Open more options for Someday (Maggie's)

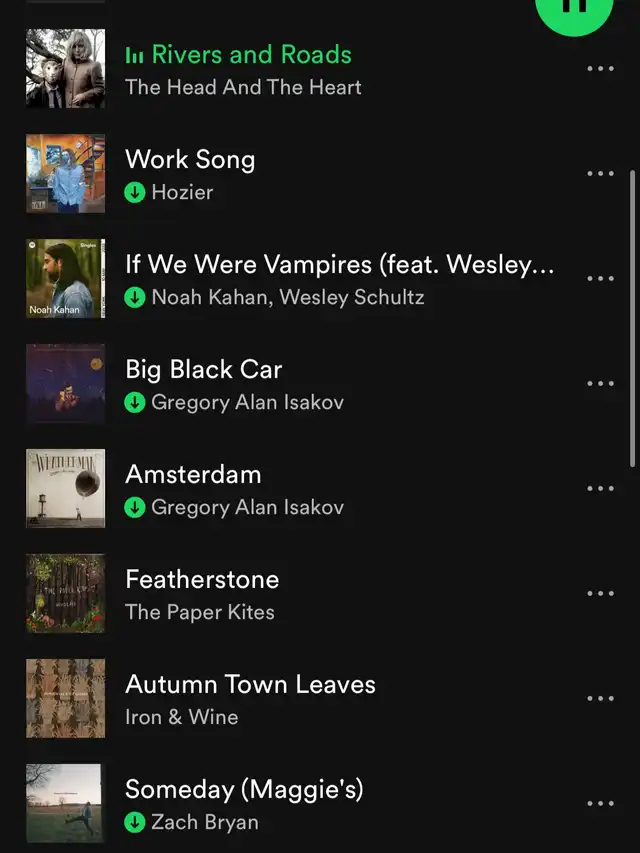600,803
